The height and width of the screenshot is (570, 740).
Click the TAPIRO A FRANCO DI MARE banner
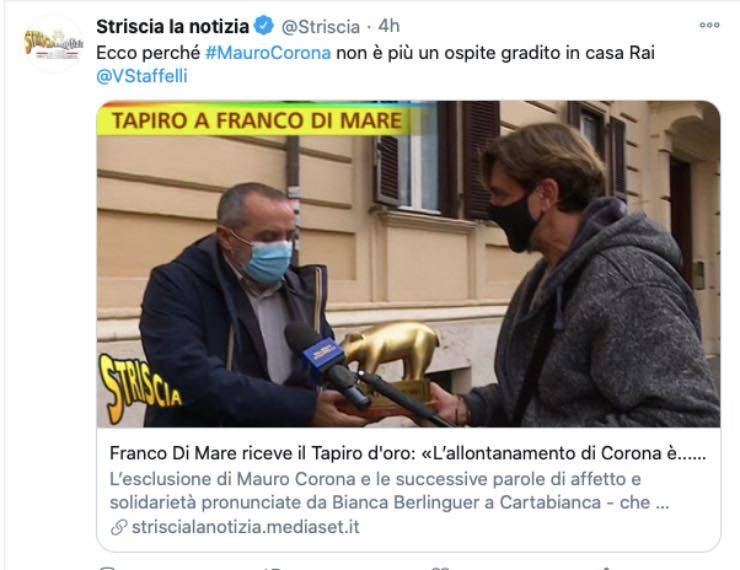[x=255, y=120]
